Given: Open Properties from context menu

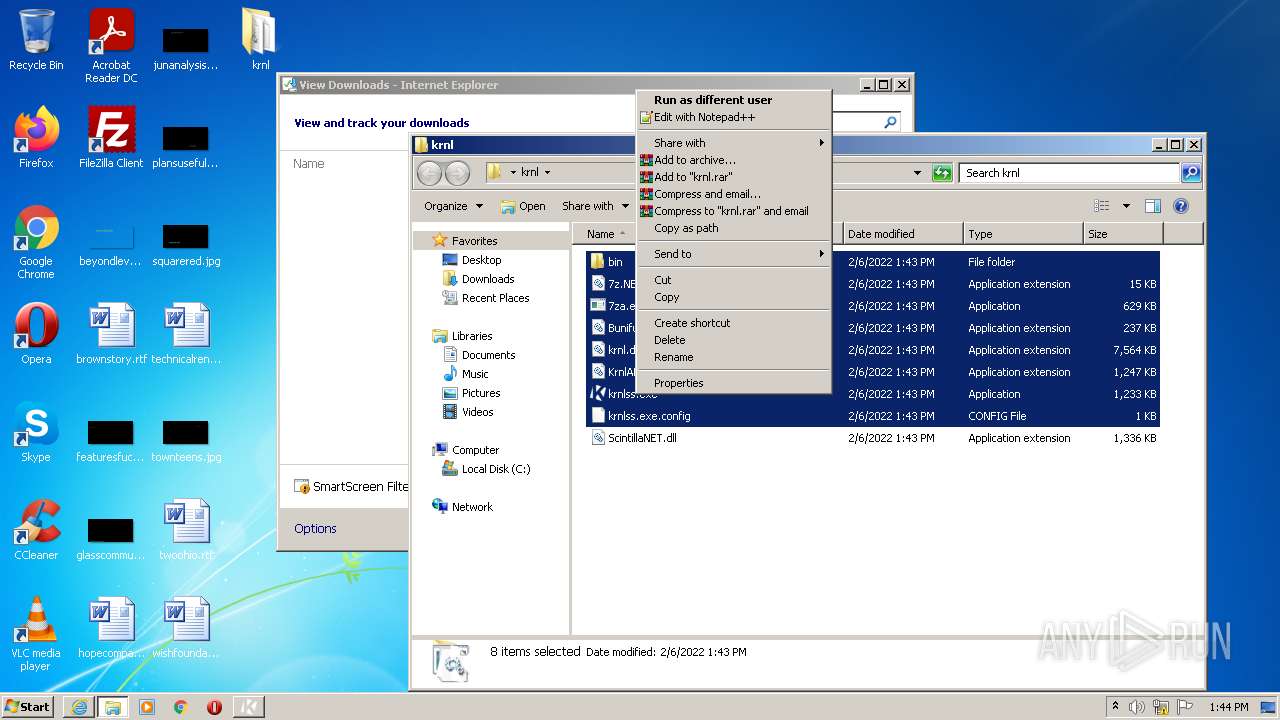Looking at the screenshot, I should tap(733, 383).
